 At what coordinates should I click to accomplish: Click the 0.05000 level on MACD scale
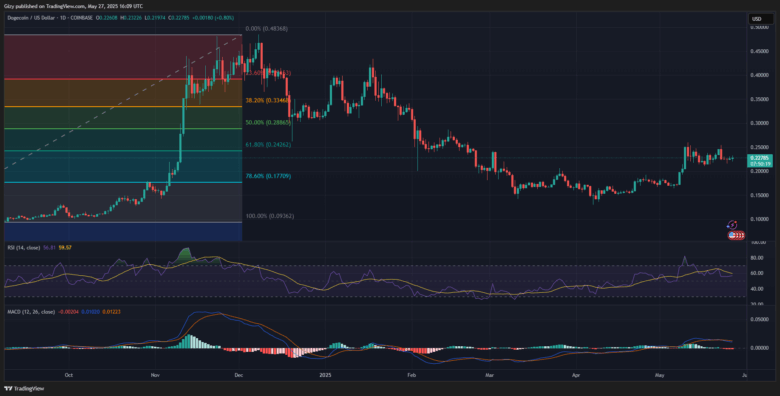(759, 320)
